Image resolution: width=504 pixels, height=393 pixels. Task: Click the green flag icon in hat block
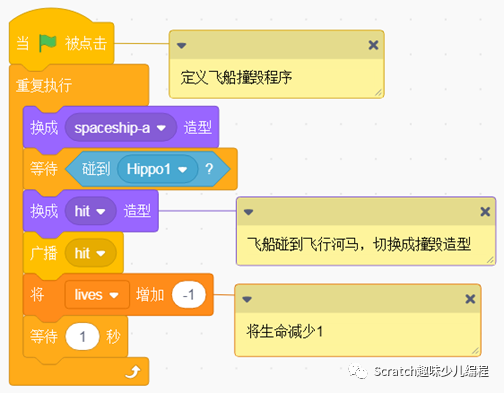click(x=47, y=43)
